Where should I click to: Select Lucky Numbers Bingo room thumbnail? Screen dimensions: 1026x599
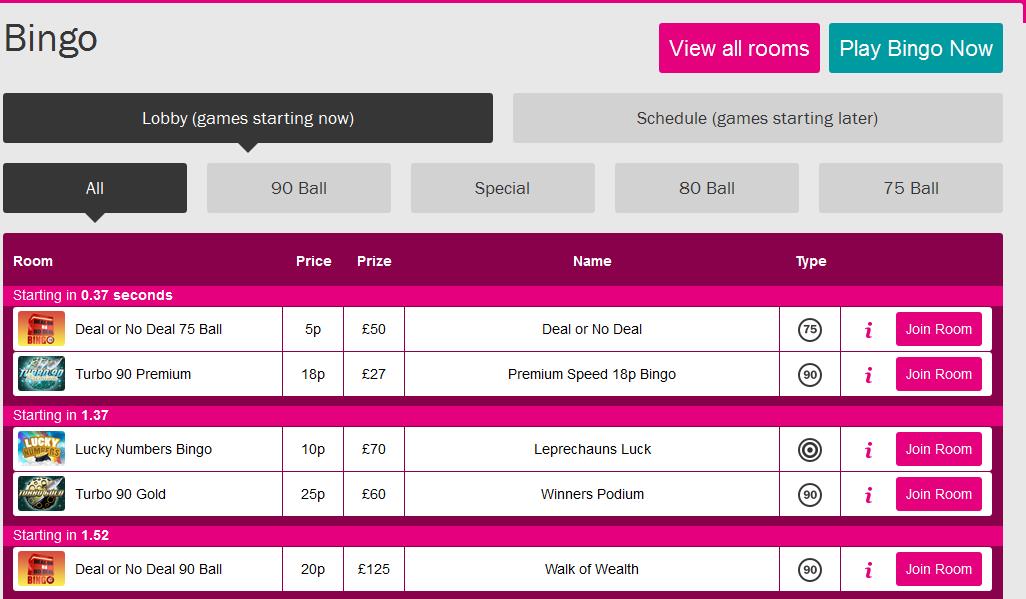click(x=41, y=448)
